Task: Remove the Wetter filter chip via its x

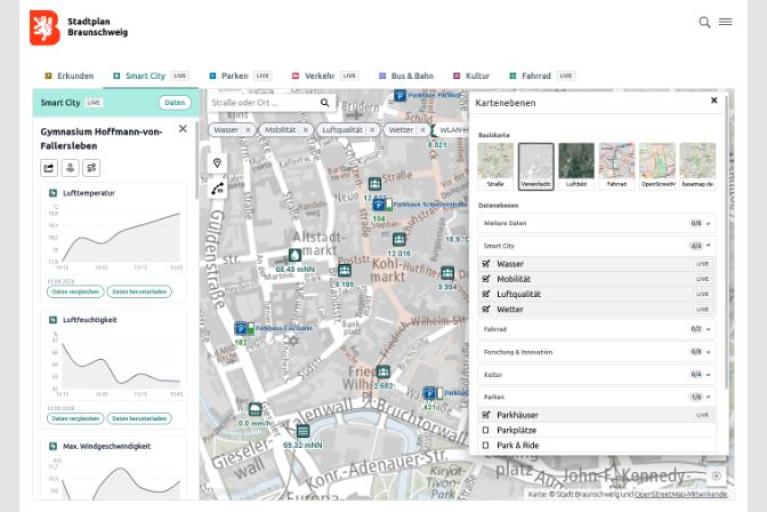Action: point(423,130)
